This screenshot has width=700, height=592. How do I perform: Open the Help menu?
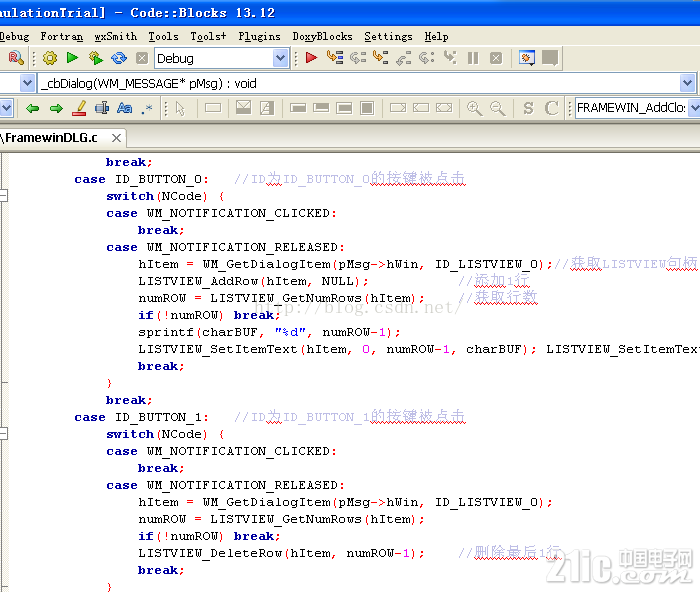tap(436, 37)
